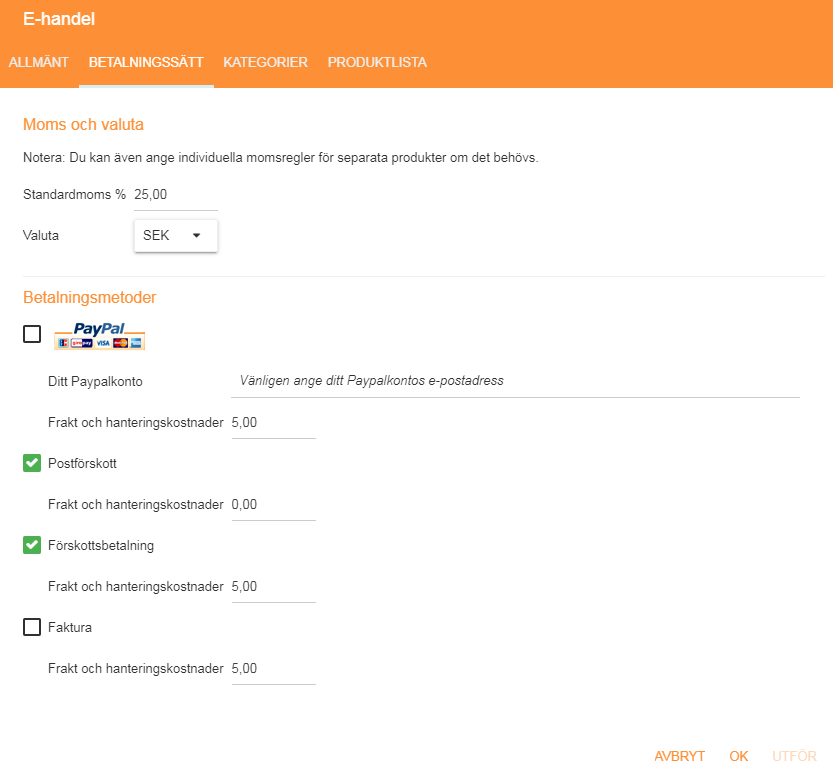Enable the PayPal payment method checkbox
The height and width of the screenshot is (780, 833).
[32, 334]
